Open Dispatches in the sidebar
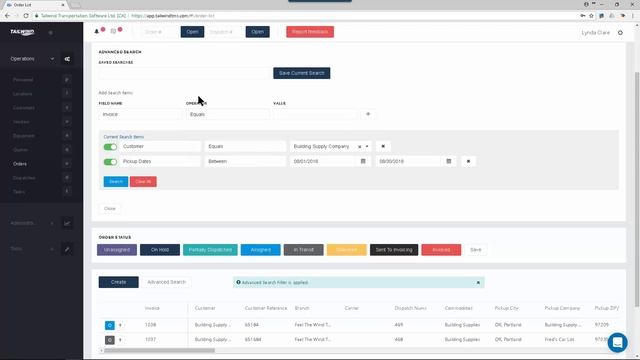The height and width of the screenshot is (360, 640). point(24,178)
